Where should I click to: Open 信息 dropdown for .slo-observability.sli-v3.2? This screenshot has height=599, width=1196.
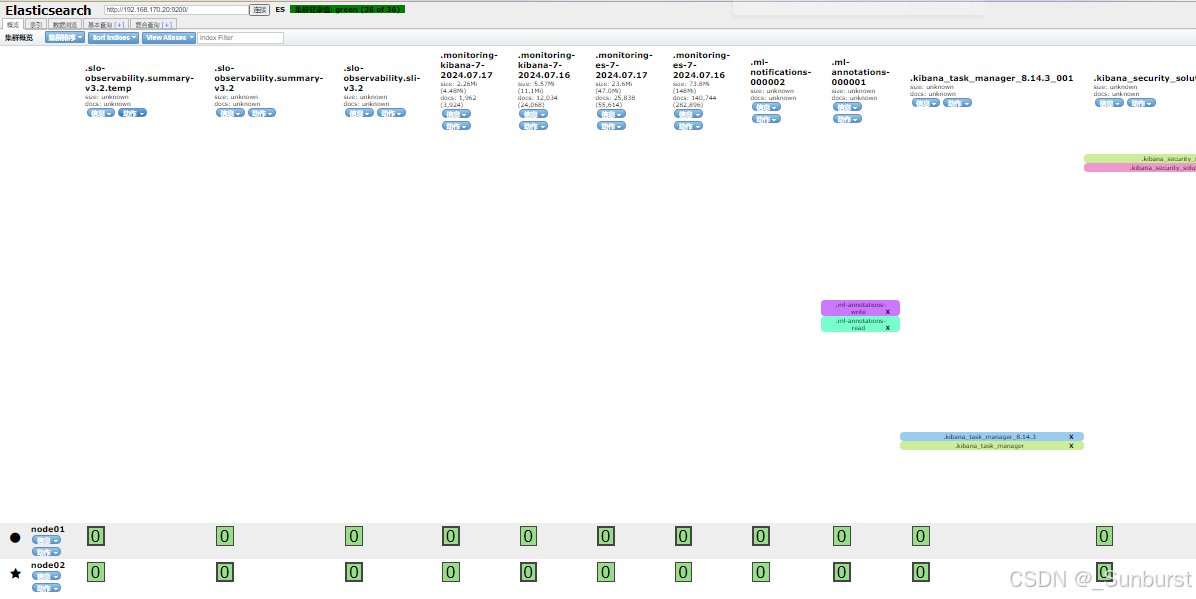[359, 113]
